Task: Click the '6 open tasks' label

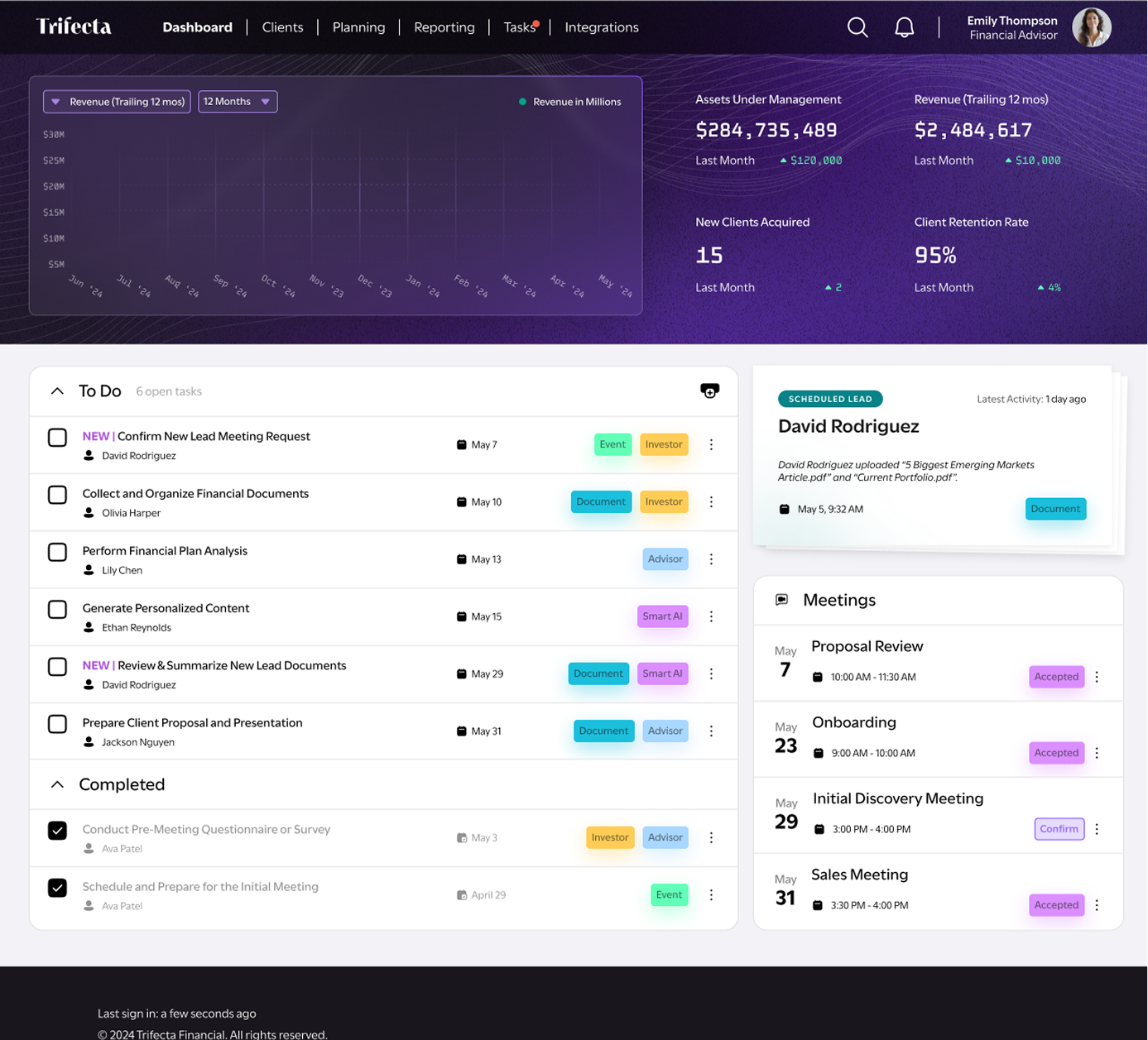Action: pos(169,391)
